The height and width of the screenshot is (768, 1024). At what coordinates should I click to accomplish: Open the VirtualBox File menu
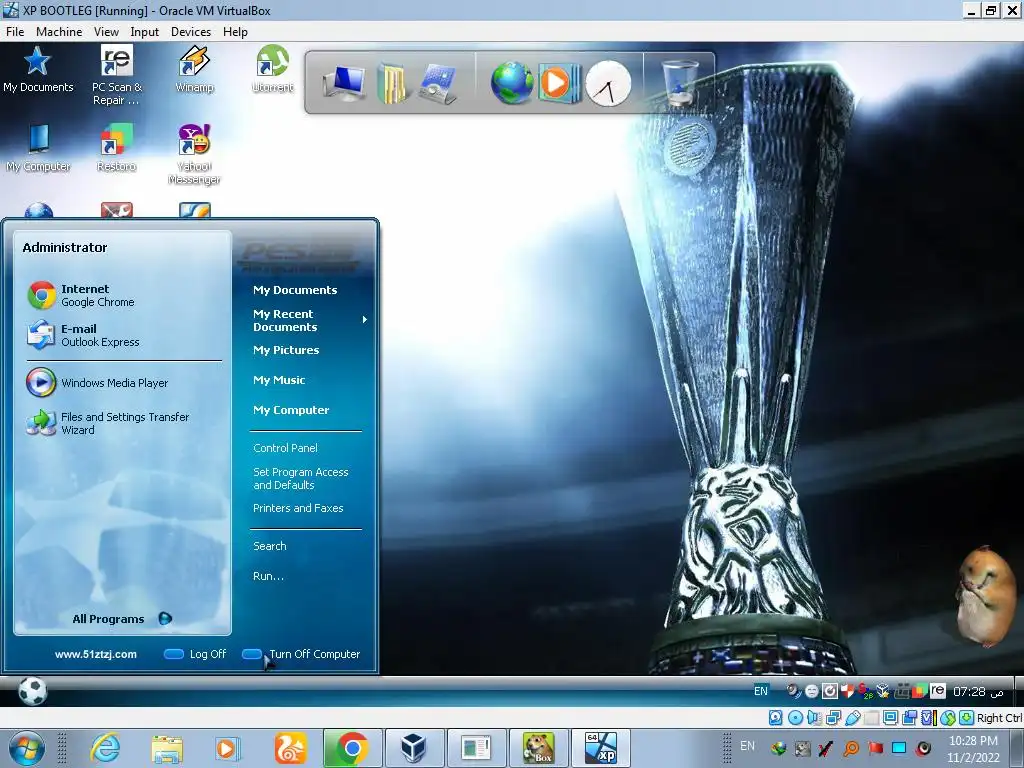pos(15,31)
